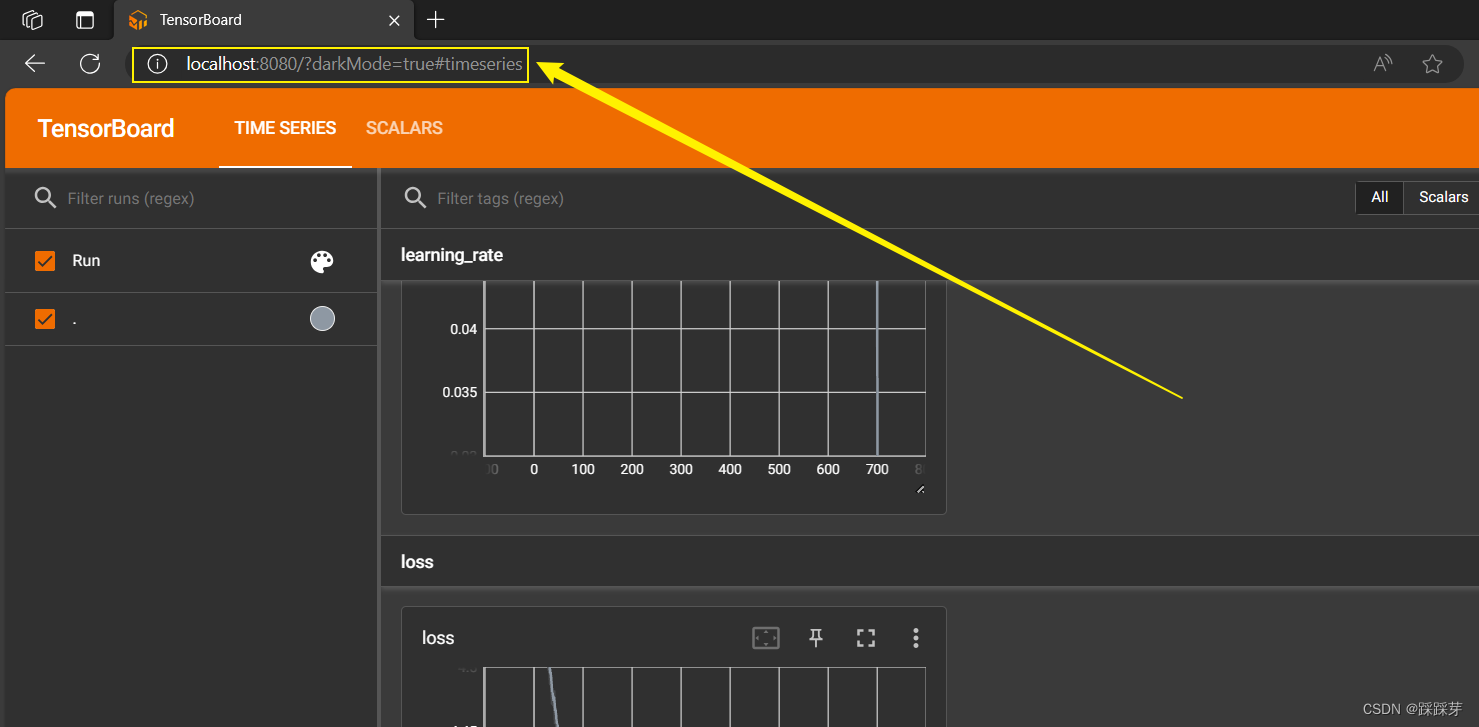Select the TensorBoard browser tab
Screen dimensions: 1479x727
(264, 20)
